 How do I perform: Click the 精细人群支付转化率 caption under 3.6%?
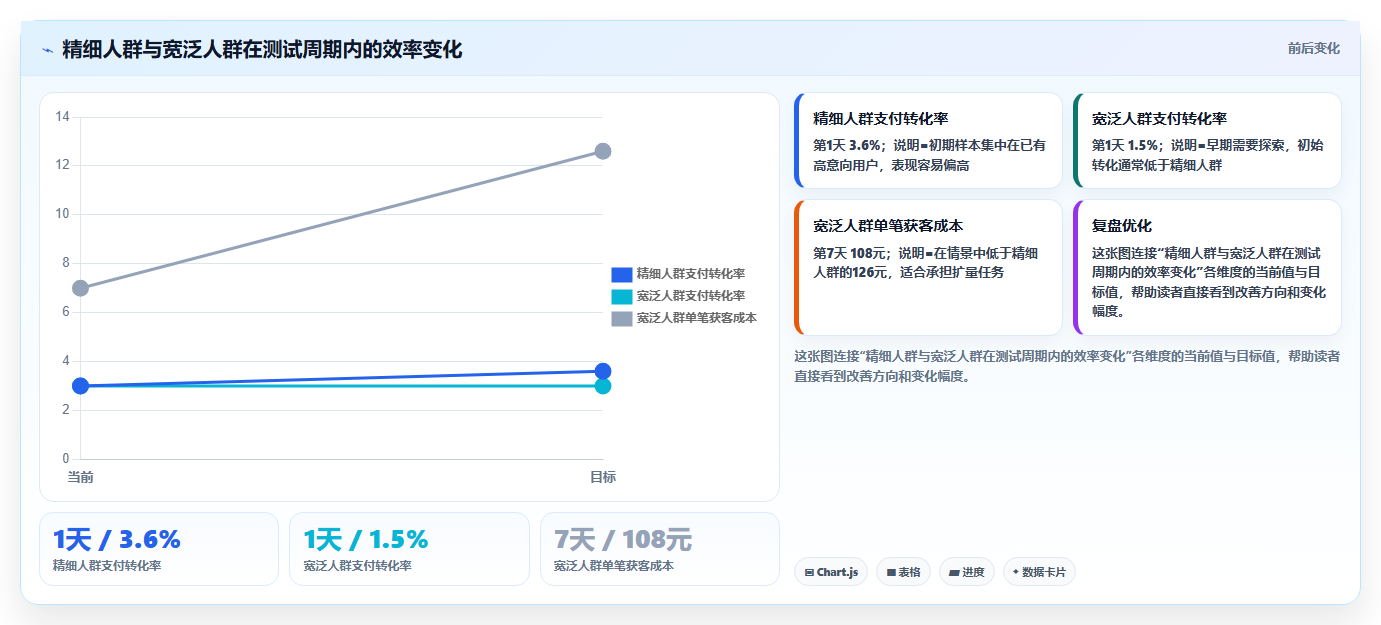click(x=107, y=566)
